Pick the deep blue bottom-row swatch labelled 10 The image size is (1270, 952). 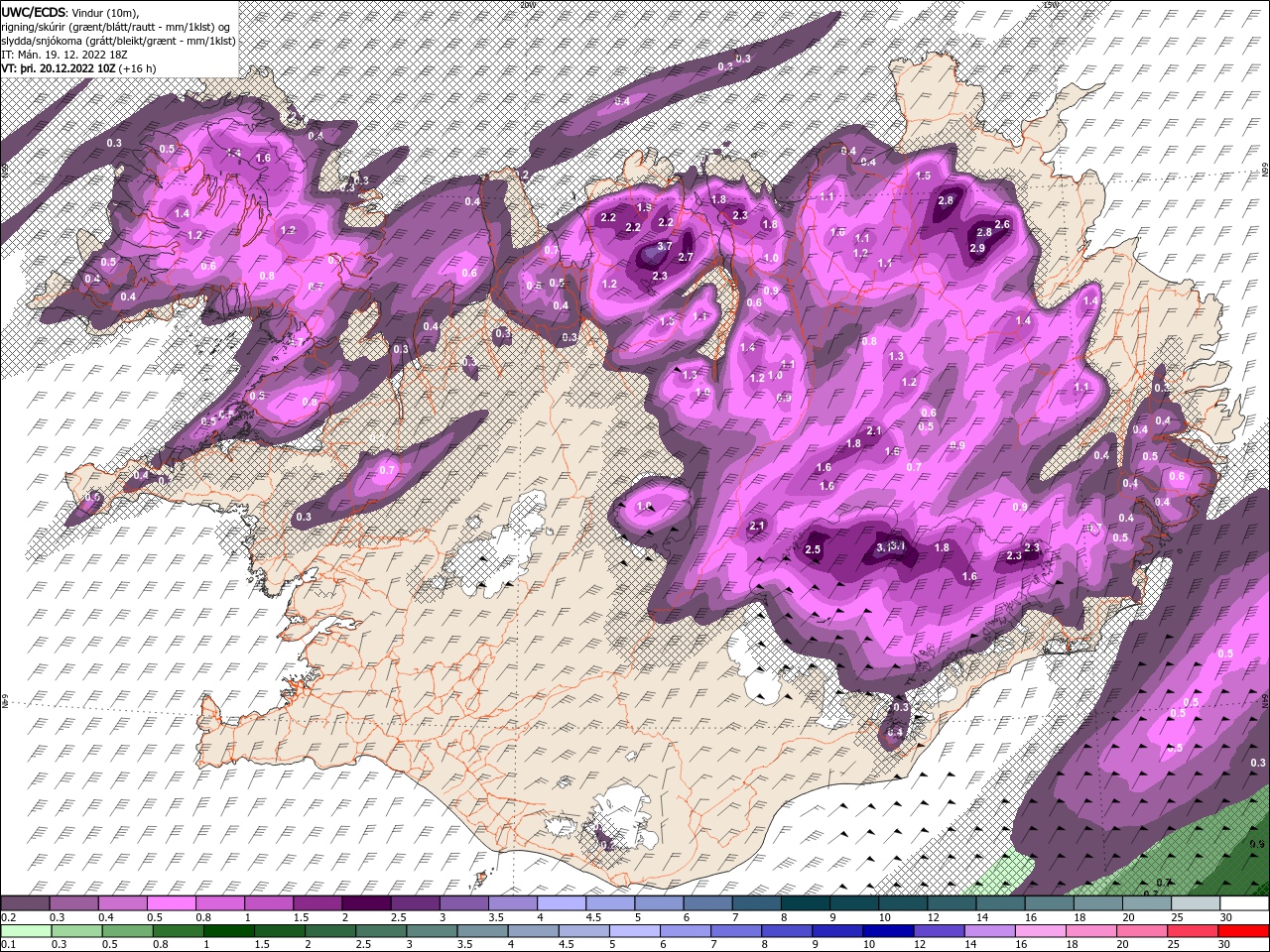click(x=887, y=931)
